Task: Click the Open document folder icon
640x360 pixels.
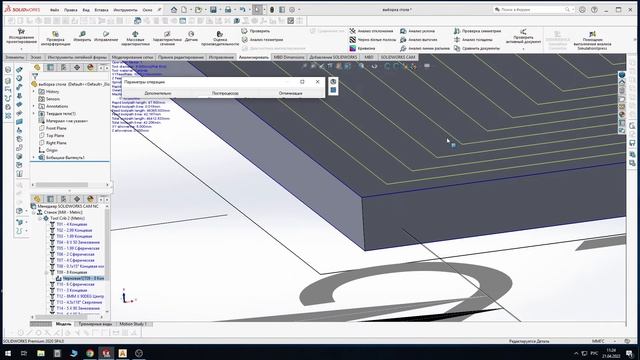Action: pos(198,9)
